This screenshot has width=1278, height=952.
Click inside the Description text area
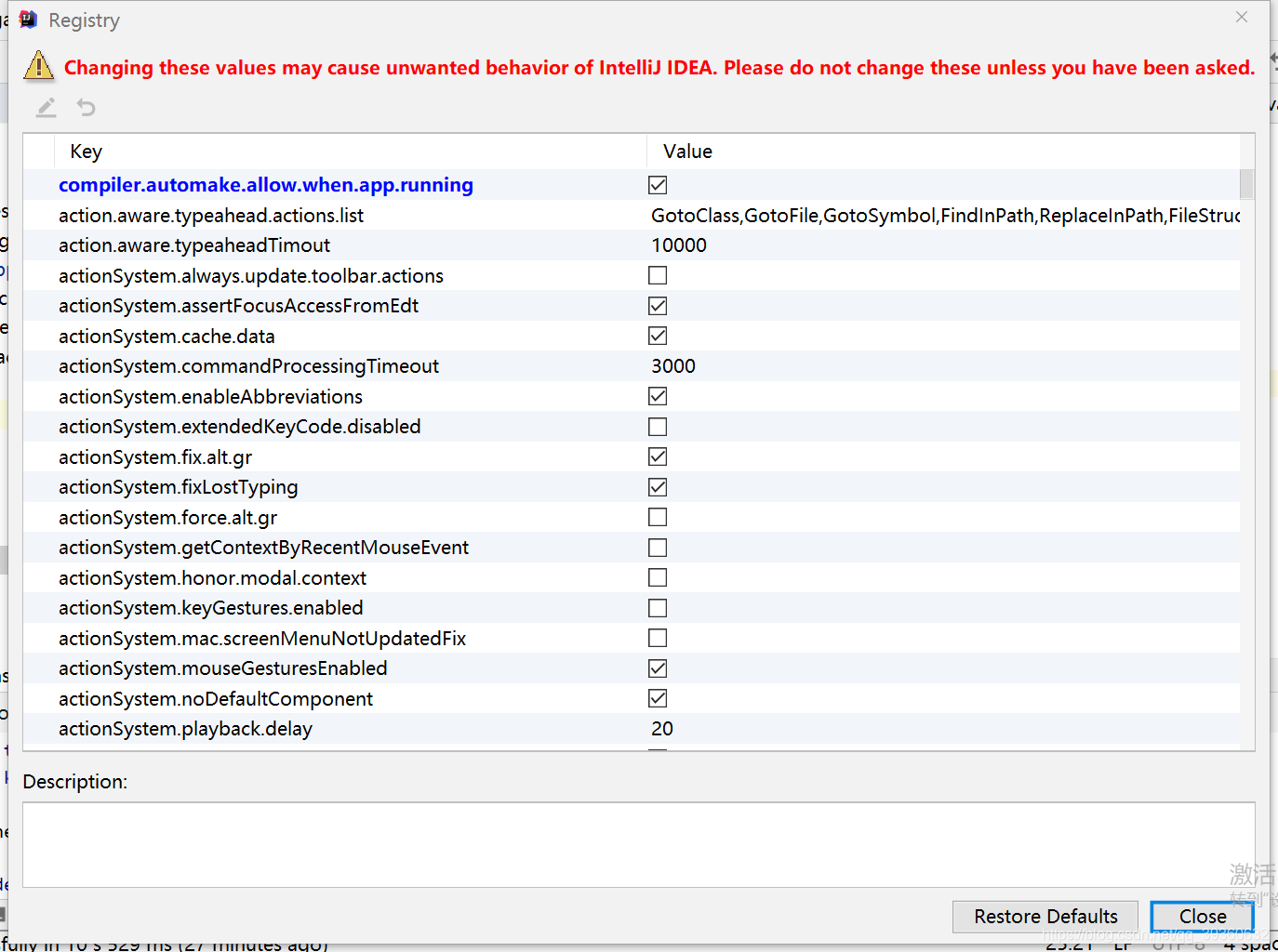(639, 845)
